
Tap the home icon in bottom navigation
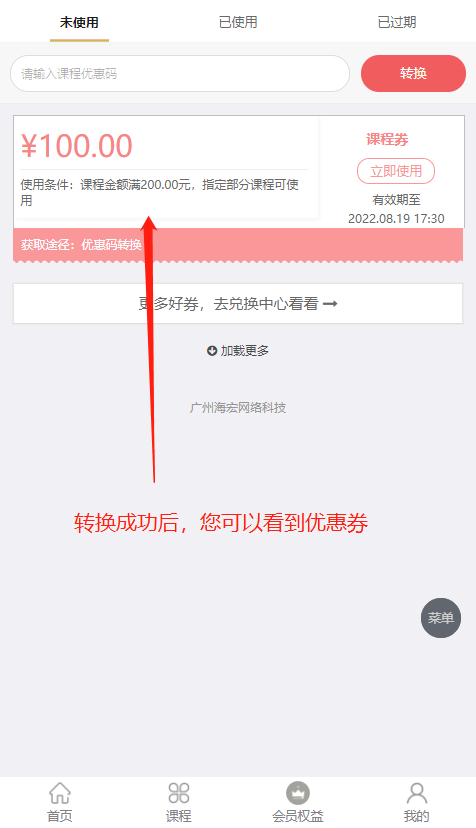point(60,793)
